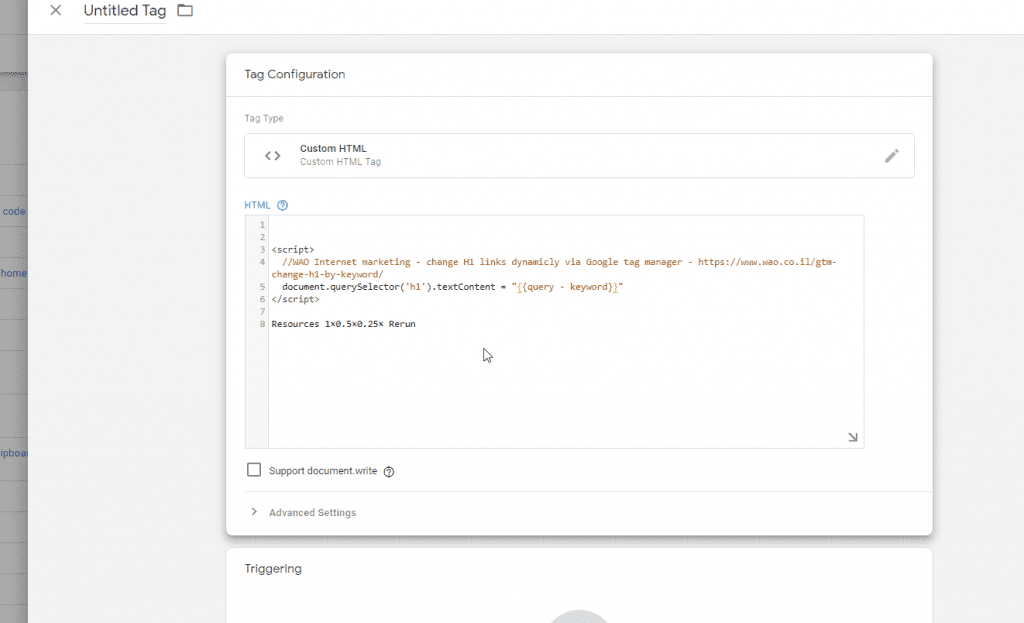
Task: Click the 'change-h1-by-keyword/' wrapped comment line
Action: pos(328,274)
